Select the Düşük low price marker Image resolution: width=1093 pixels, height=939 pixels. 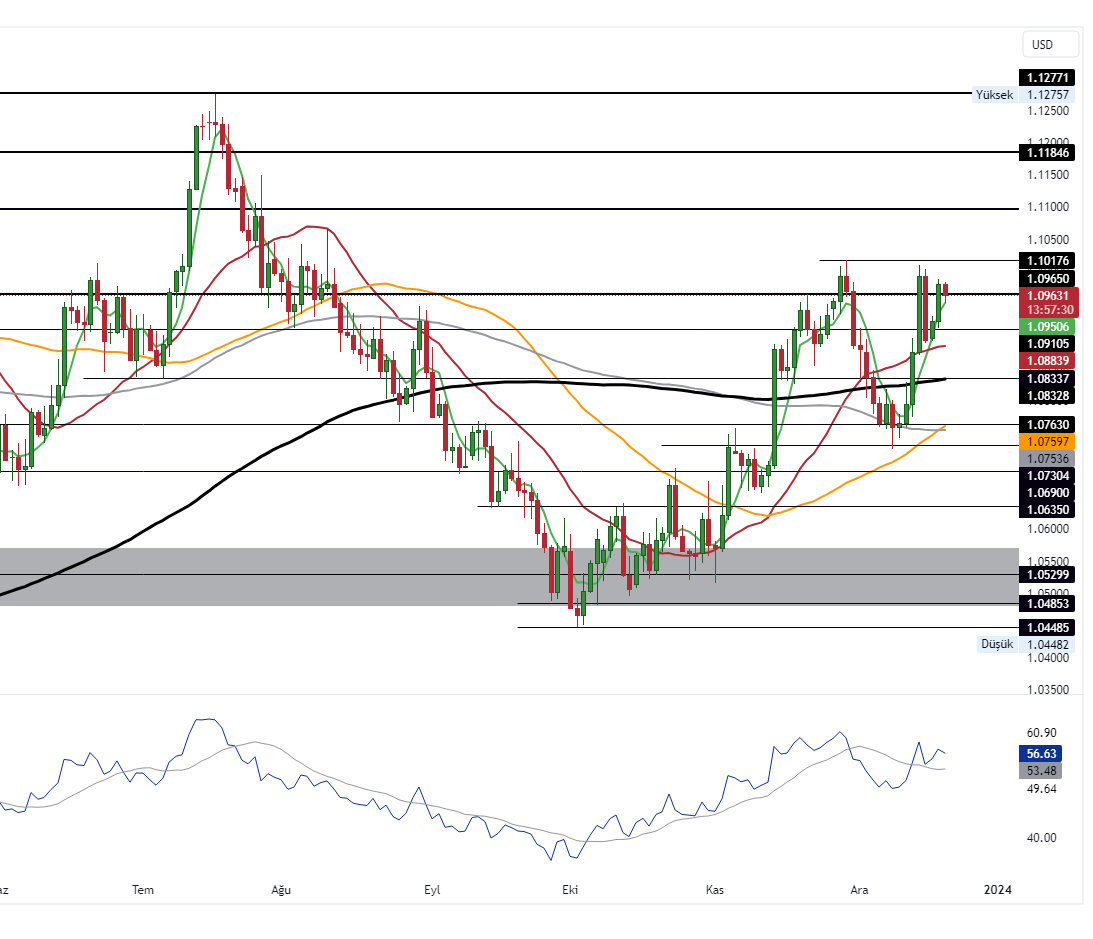pos(996,644)
